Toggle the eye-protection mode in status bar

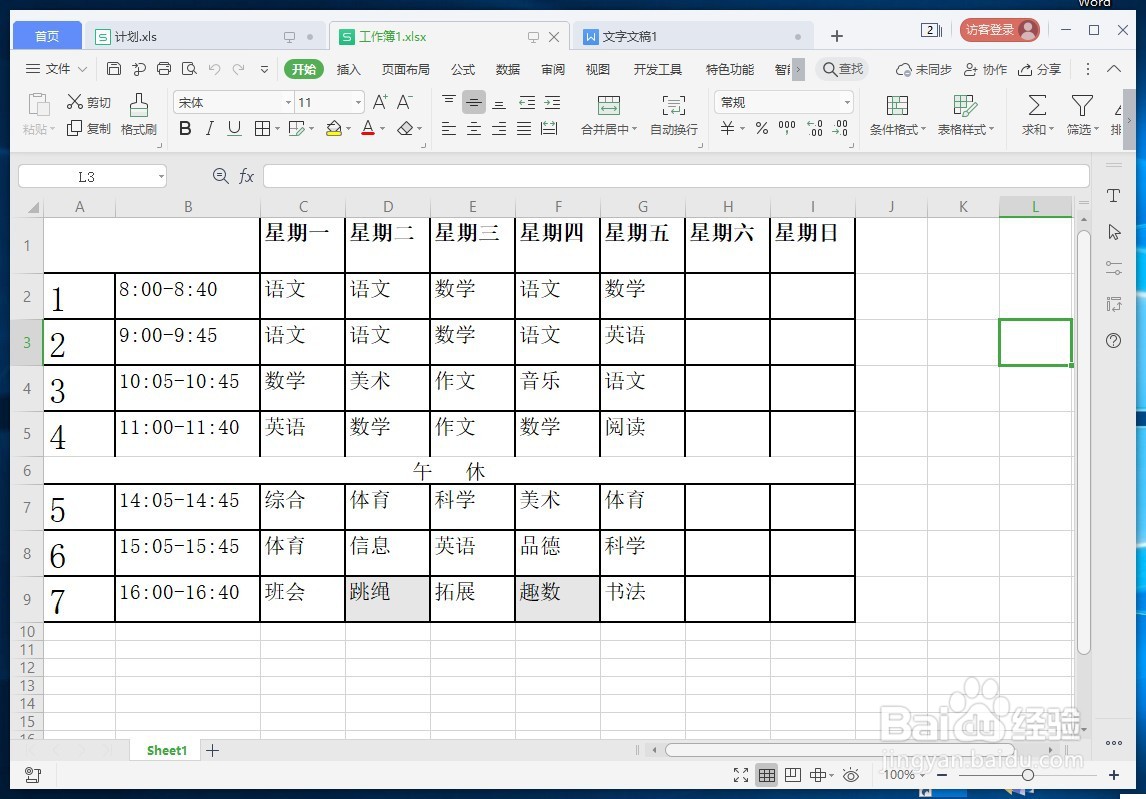850,774
